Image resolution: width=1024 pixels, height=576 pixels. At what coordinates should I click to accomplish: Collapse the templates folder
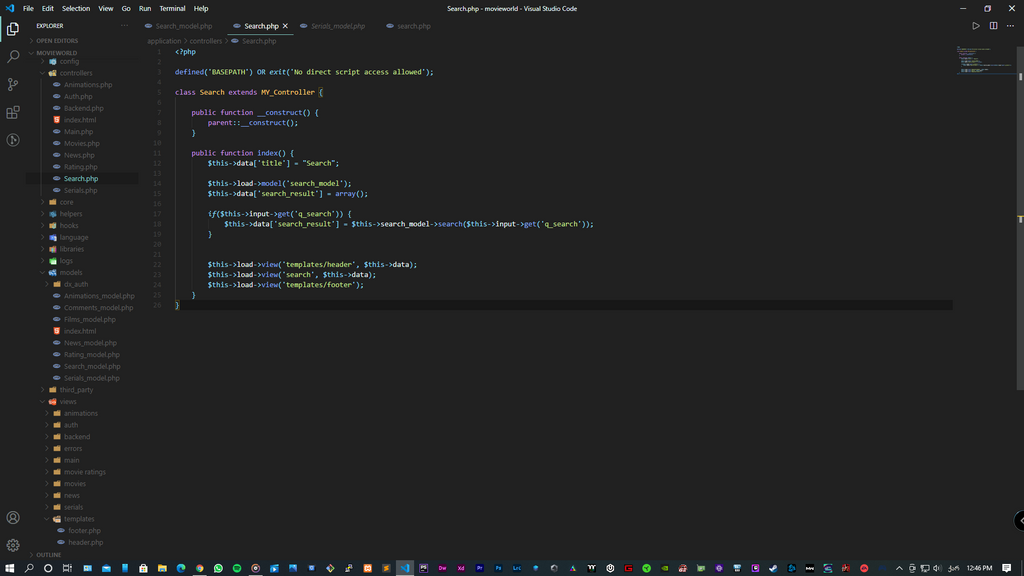coord(78,519)
